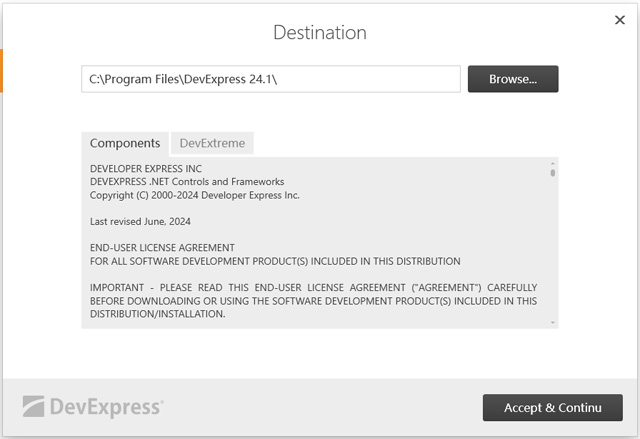The width and height of the screenshot is (640, 439).
Task: Open the DevExtreme tab
Action: [212, 143]
